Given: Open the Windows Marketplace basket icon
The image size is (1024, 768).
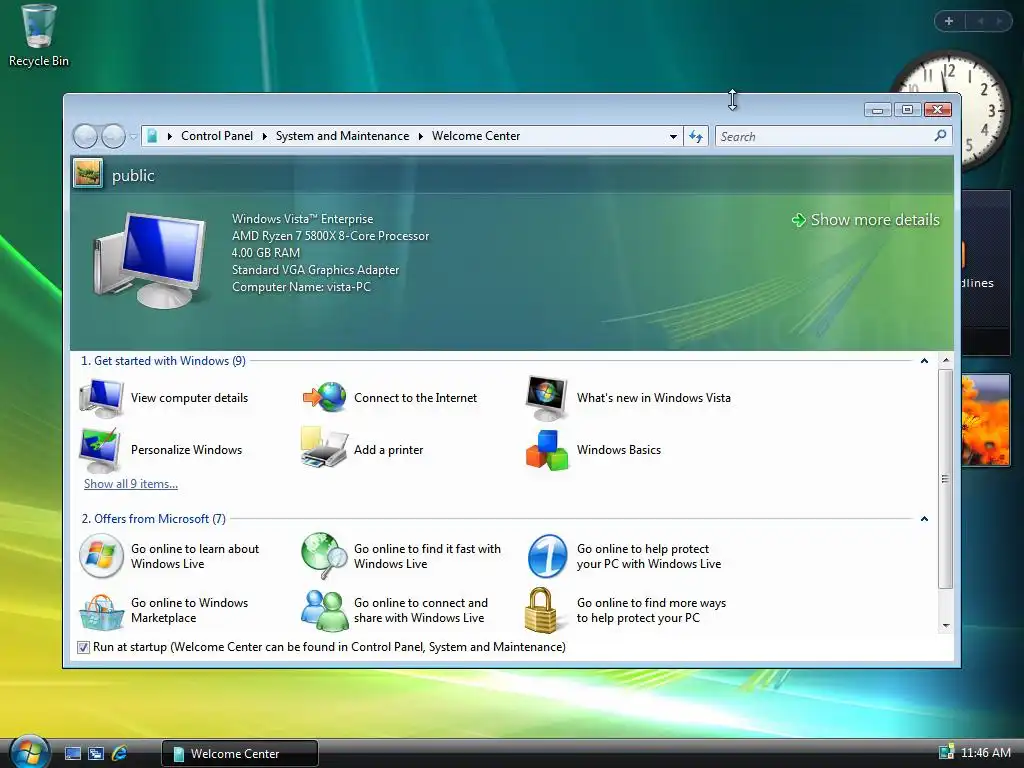Looking at the screenshot, I should click(101, 611).
